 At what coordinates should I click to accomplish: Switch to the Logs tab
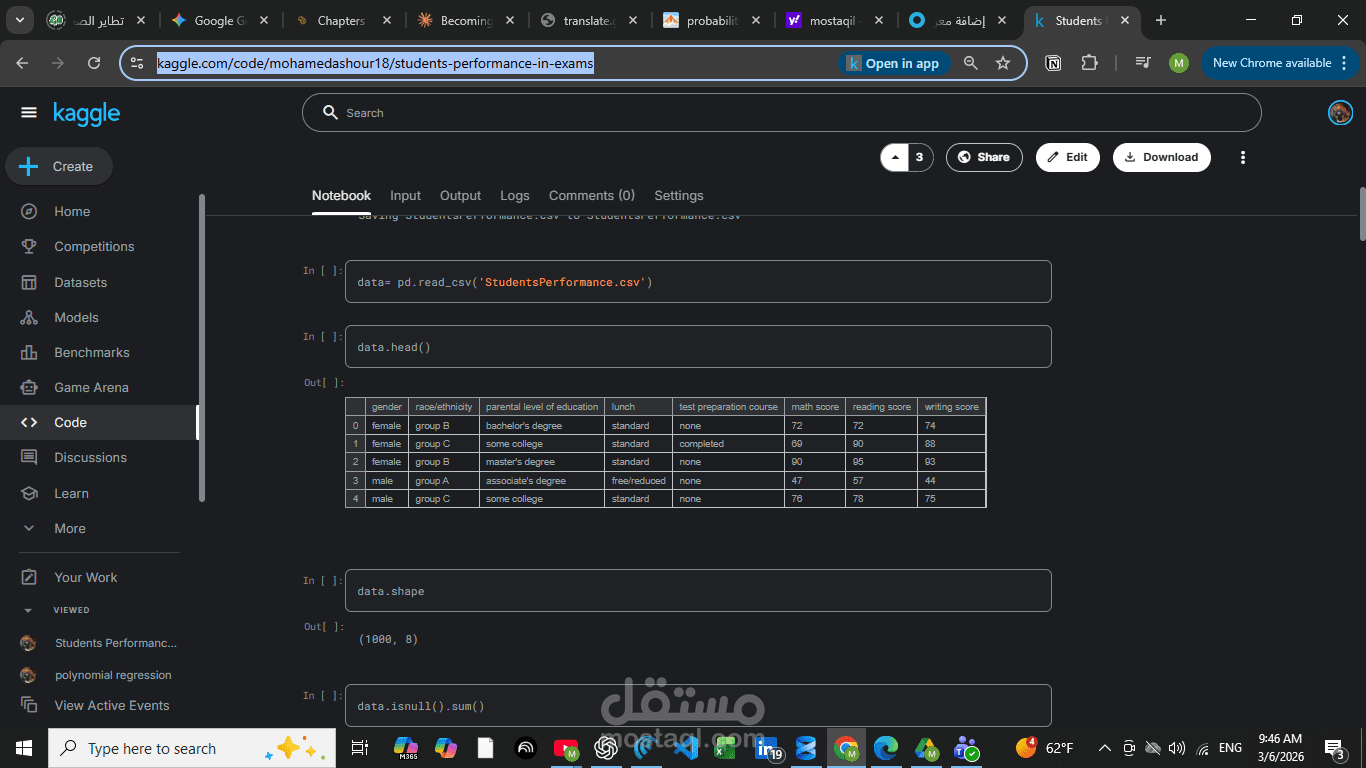tap(515, 196)
